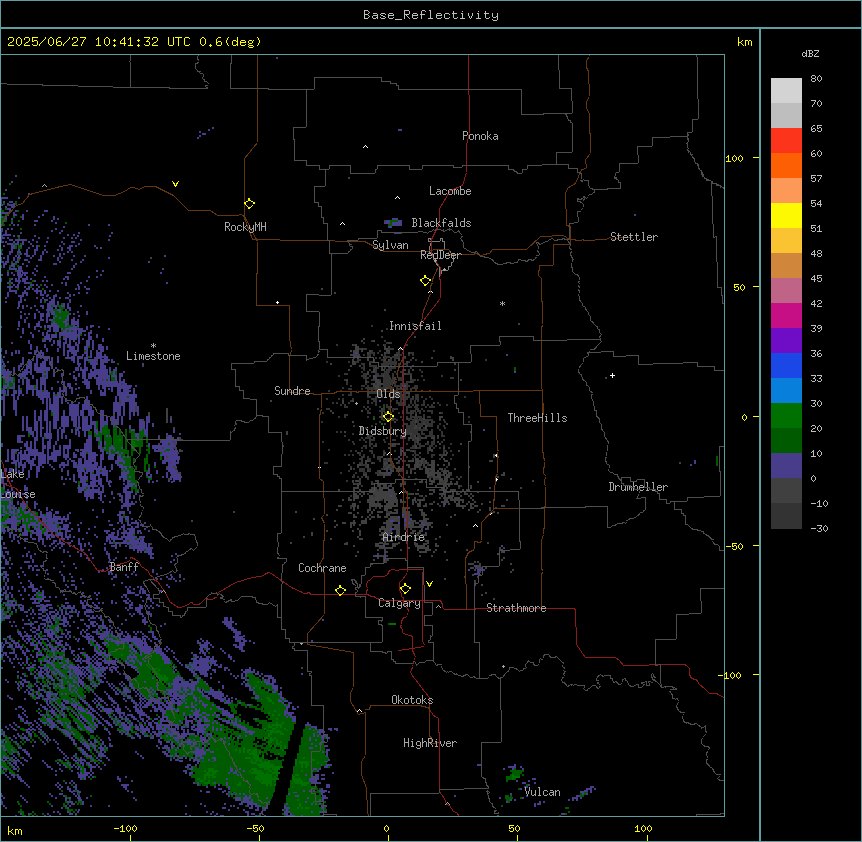Click the ThreeHills town label
Viewport: 862px width, 842px height.
point(537,418)
